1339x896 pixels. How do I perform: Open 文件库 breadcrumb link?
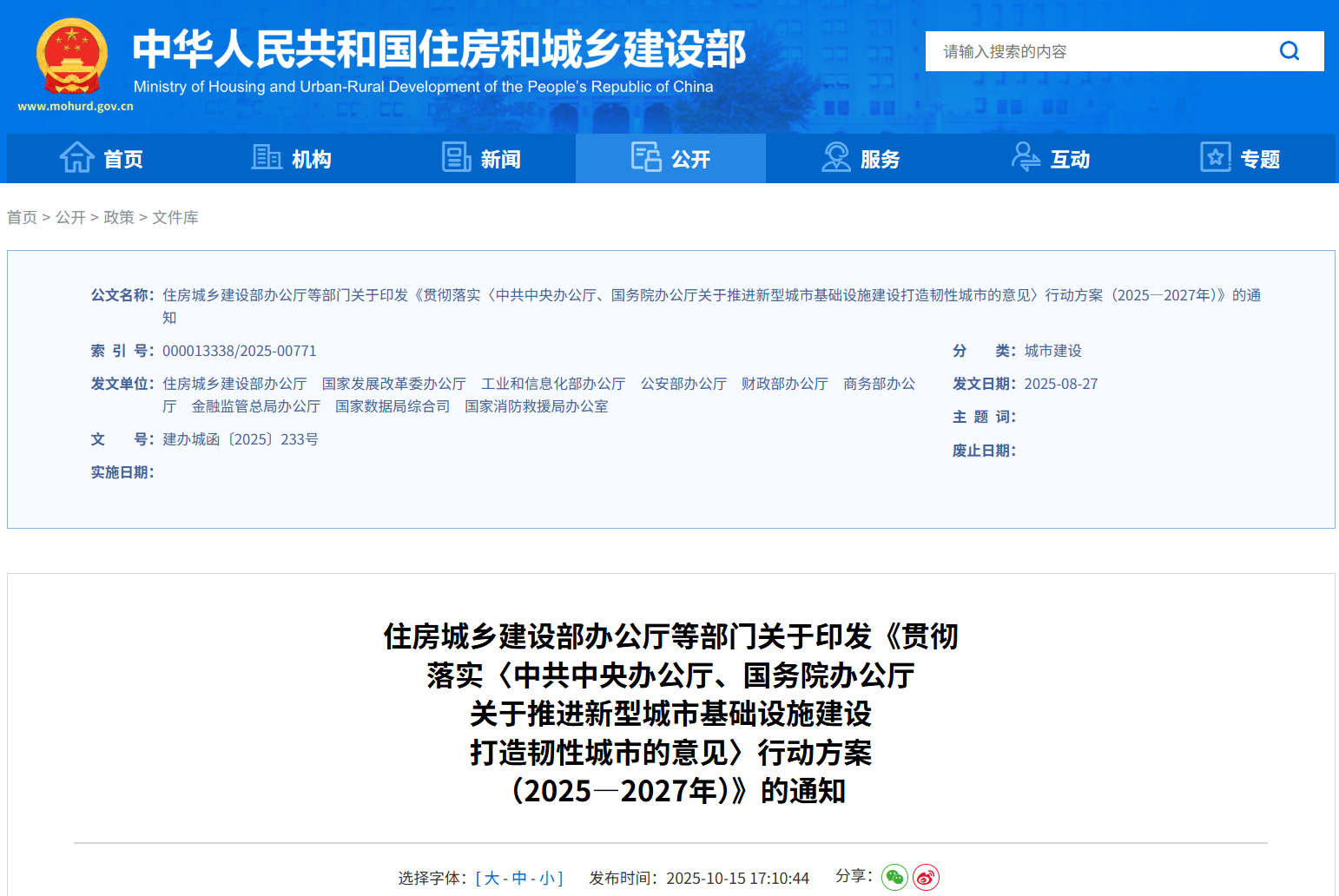175,218
